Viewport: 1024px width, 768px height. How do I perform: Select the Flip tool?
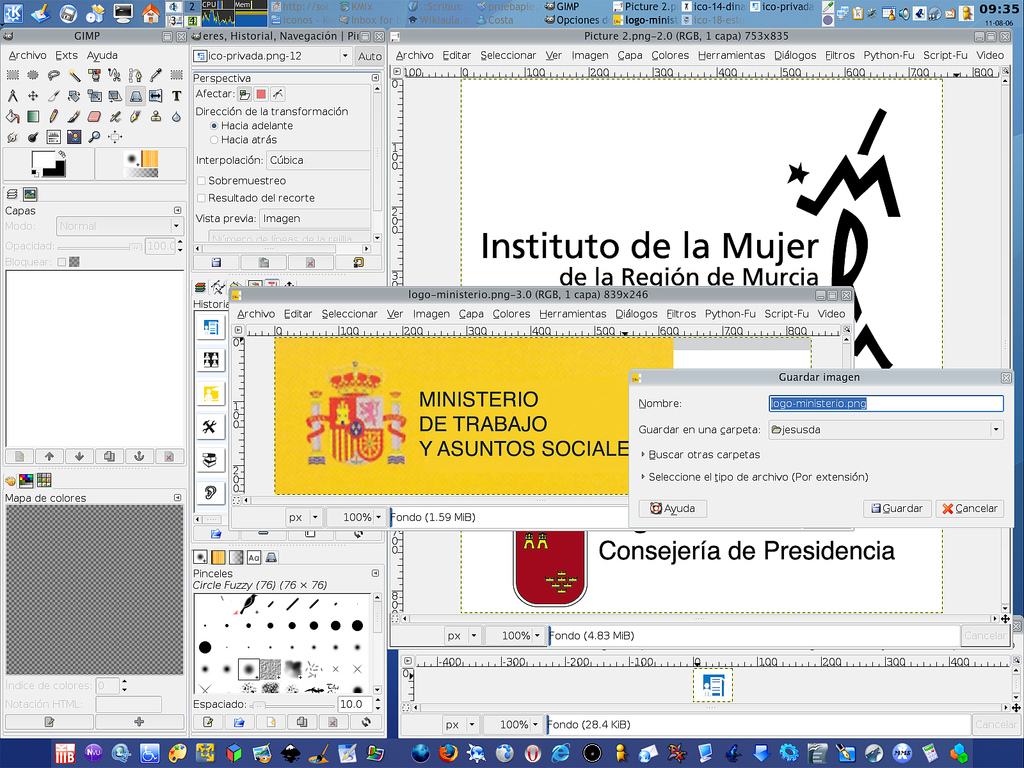tap(155, 97)
